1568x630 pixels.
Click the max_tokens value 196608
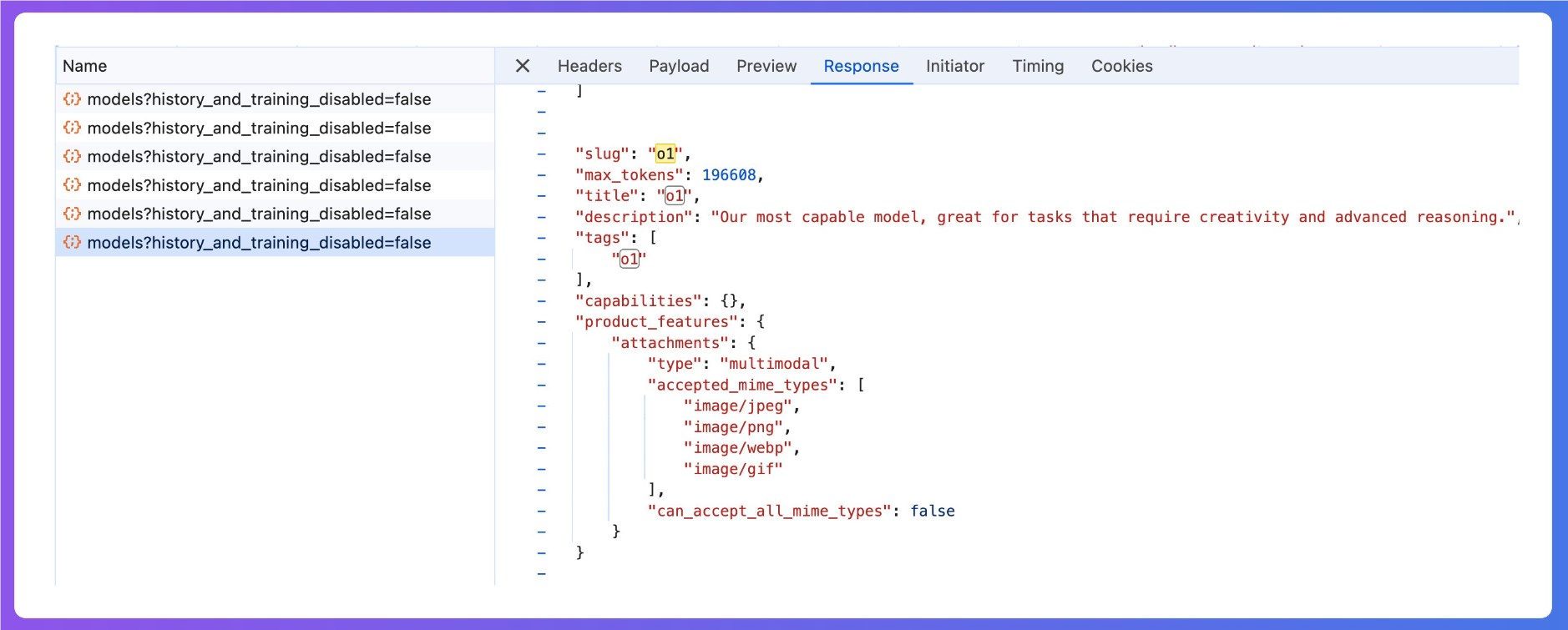click(728, 175)
